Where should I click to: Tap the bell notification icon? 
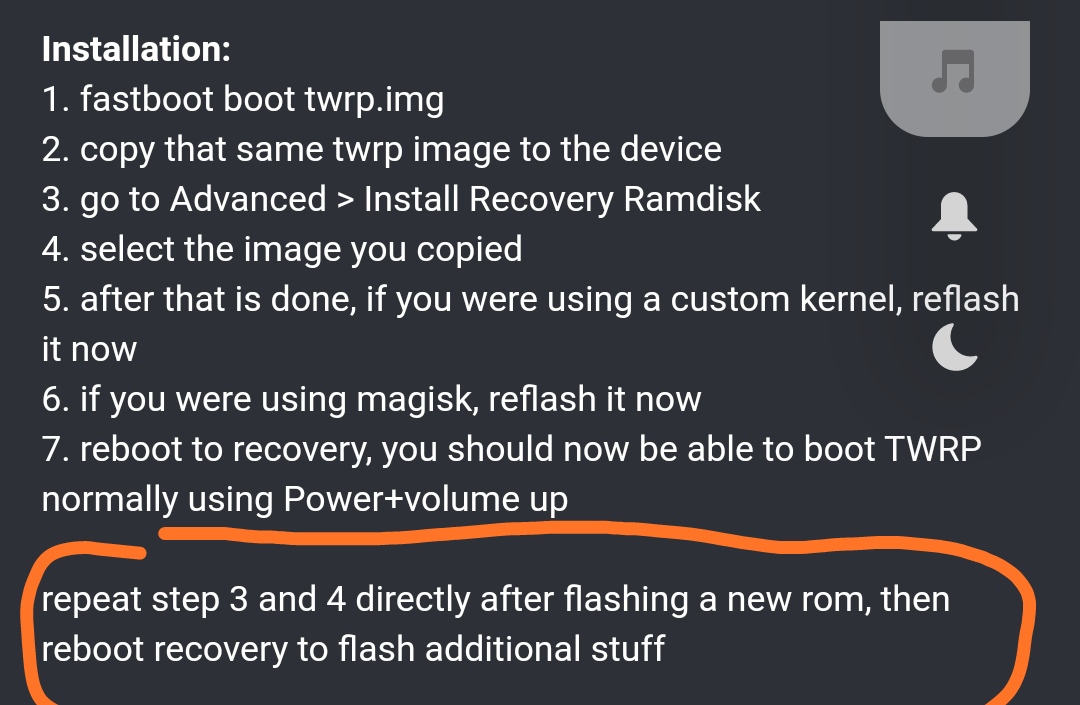(x=954, y=216)
